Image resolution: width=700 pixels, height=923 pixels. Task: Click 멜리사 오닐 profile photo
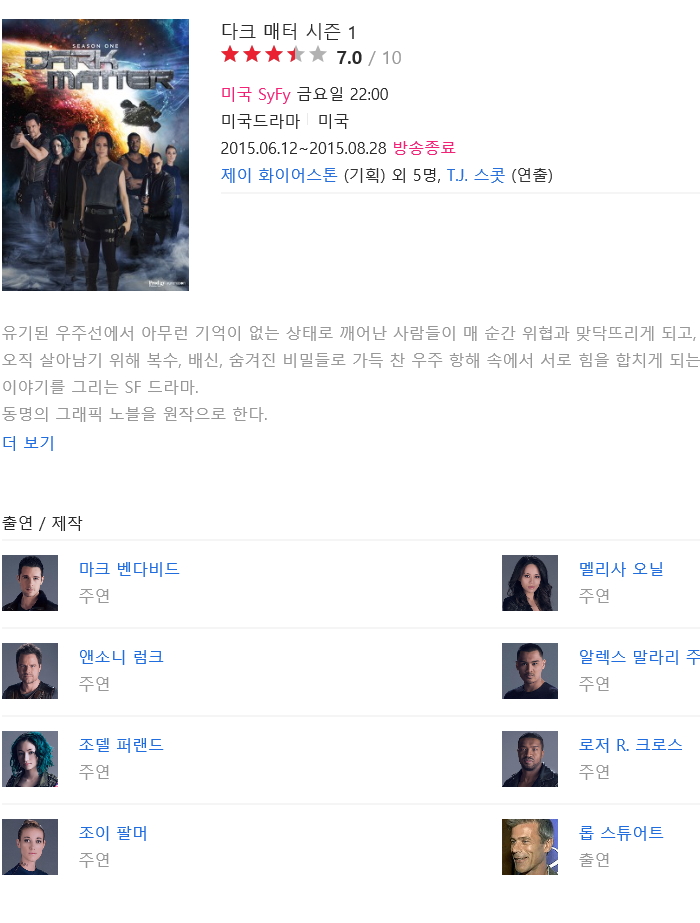pos(530,583)
